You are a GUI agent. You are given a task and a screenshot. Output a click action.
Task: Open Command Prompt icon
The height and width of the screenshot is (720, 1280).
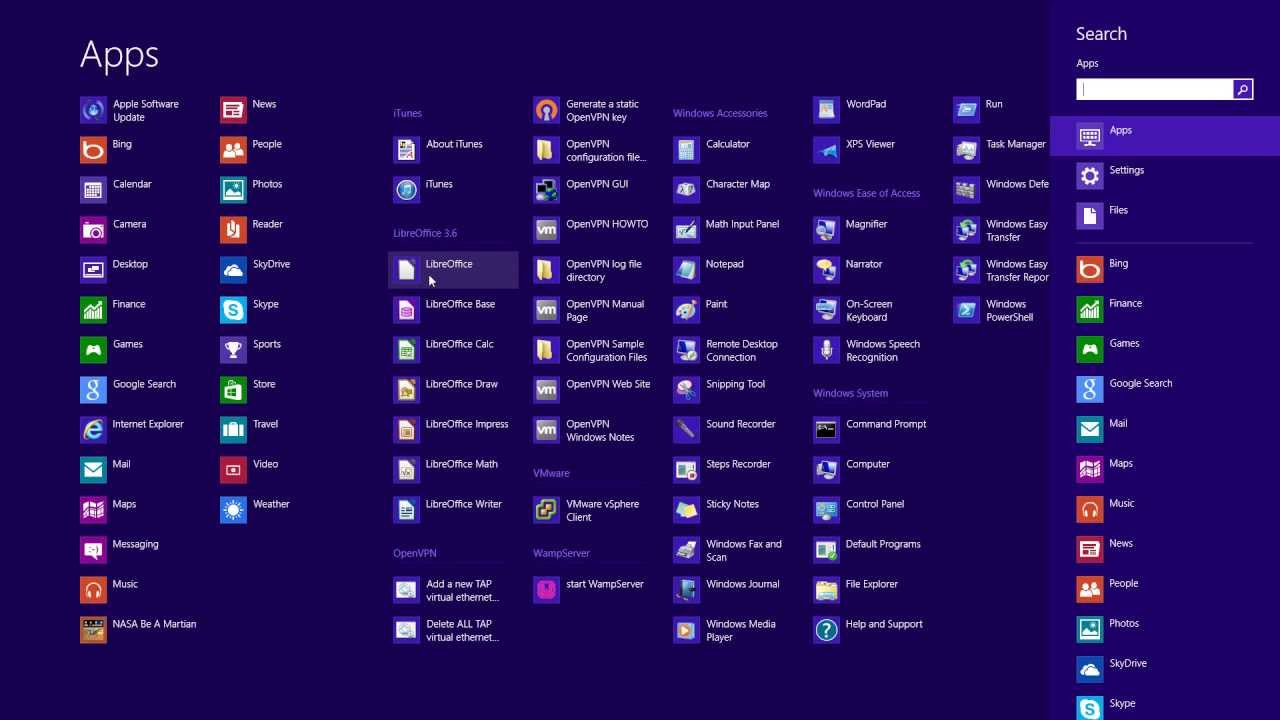coord(826,430)
